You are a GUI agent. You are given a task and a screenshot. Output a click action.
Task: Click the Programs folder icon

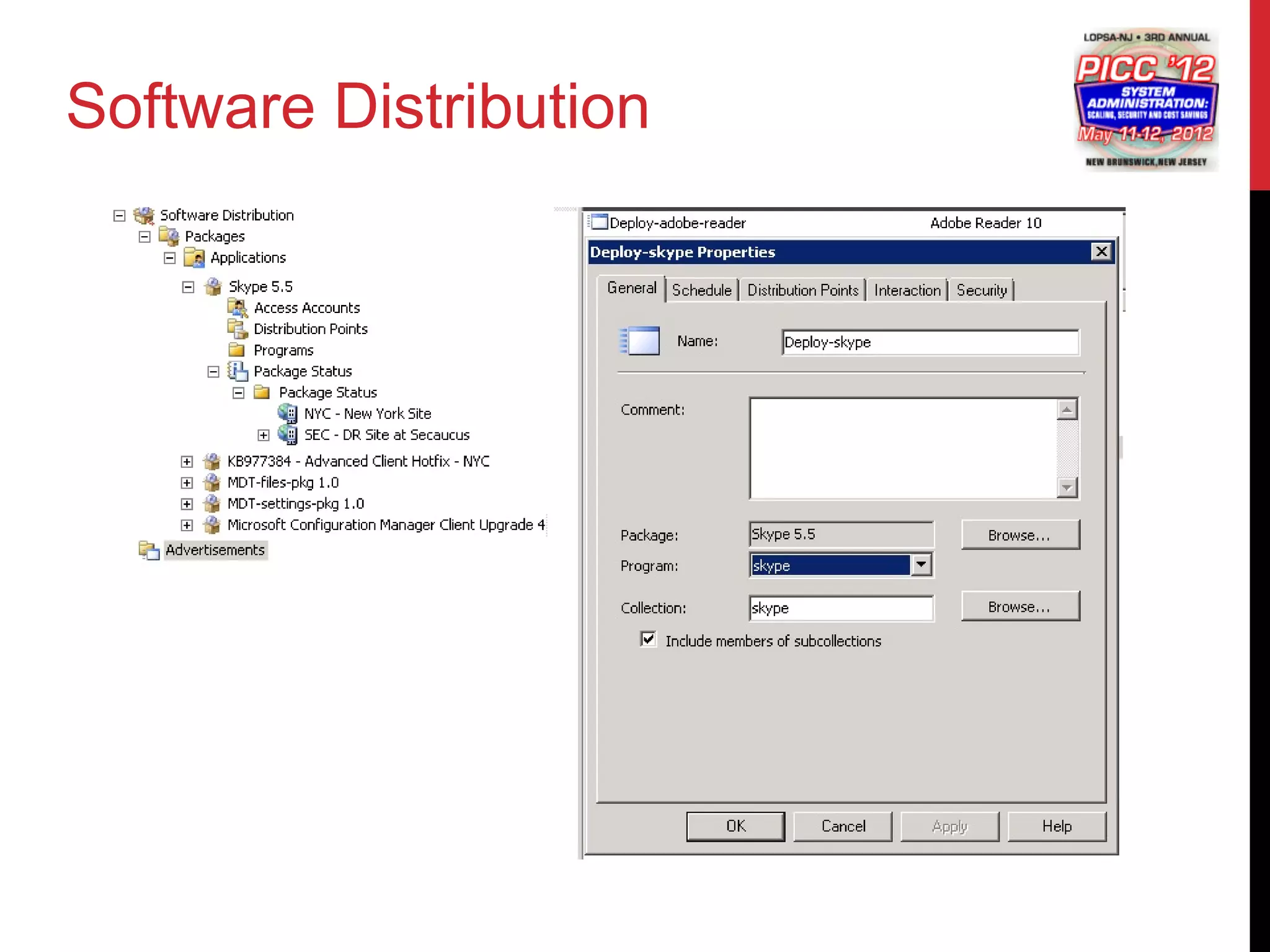[x=236, y=350]
